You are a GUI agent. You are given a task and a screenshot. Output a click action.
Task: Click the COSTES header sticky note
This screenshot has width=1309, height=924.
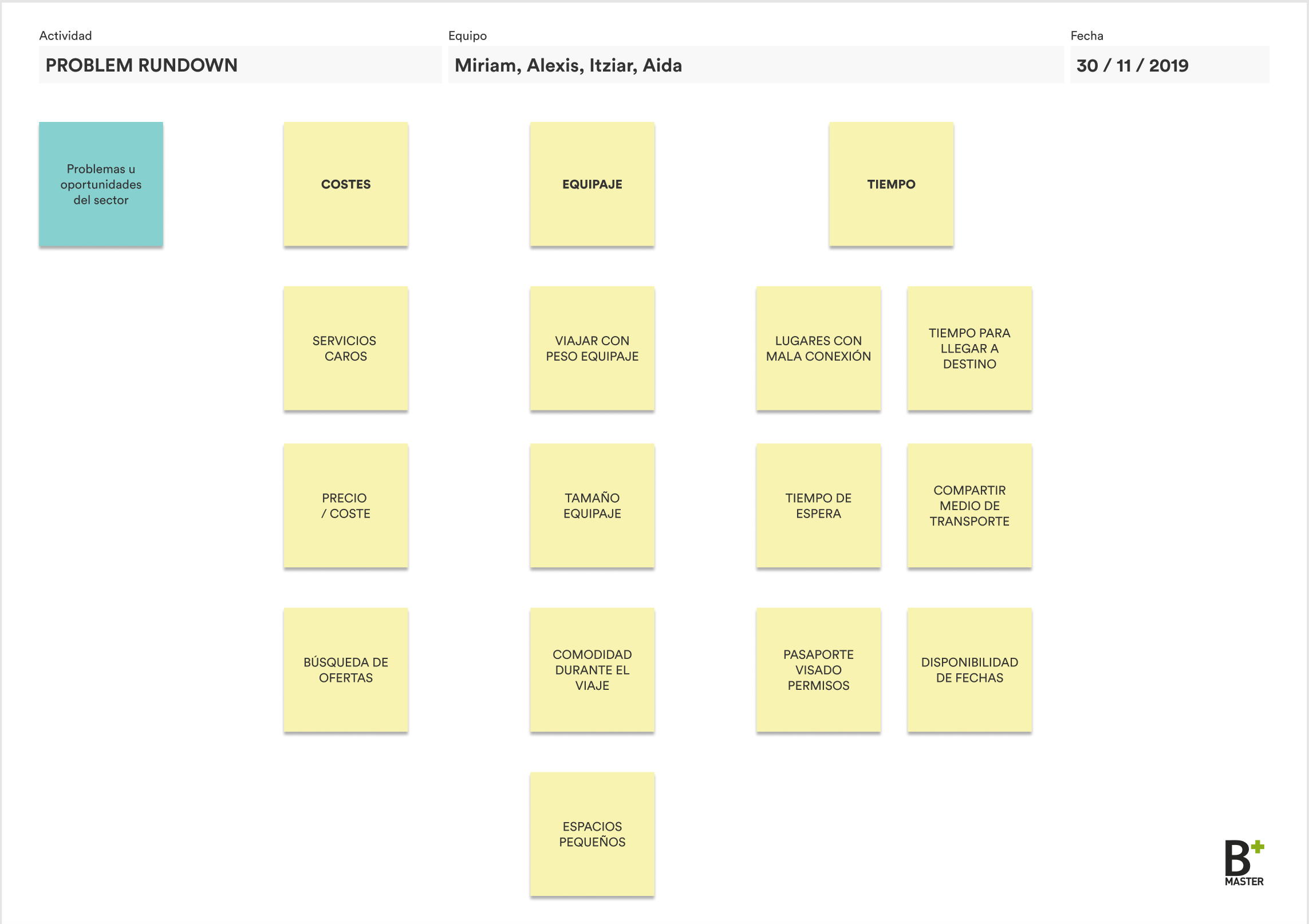[345, 184]
